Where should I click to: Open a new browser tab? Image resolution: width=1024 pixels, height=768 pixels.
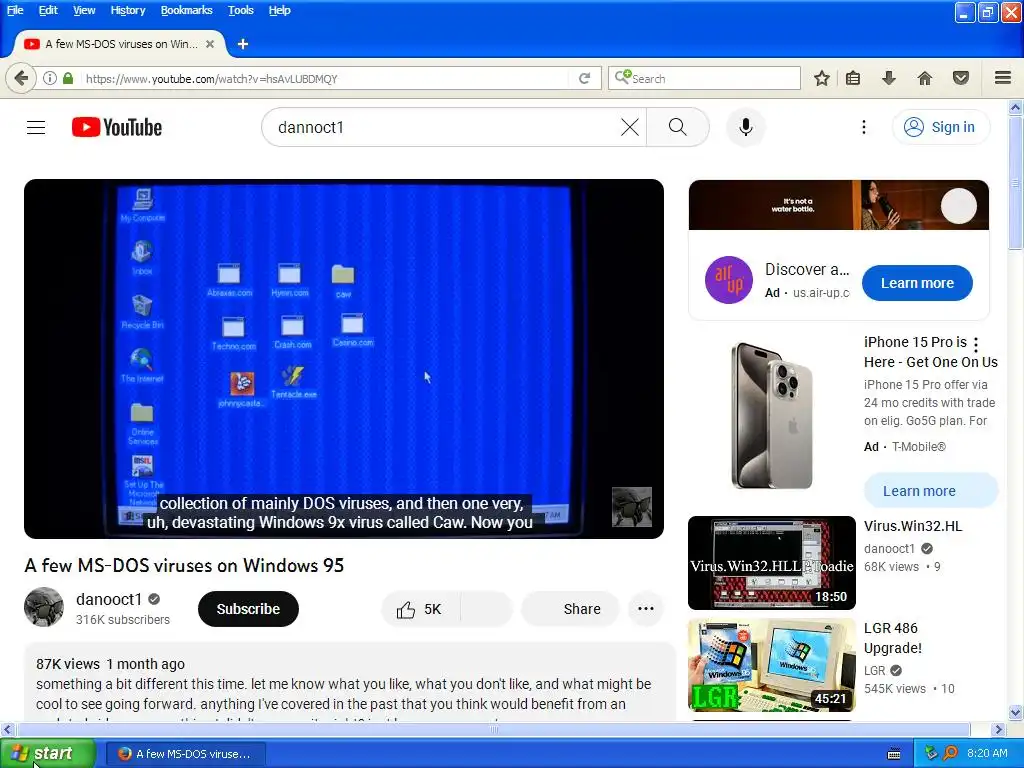(x=243, y=44)
